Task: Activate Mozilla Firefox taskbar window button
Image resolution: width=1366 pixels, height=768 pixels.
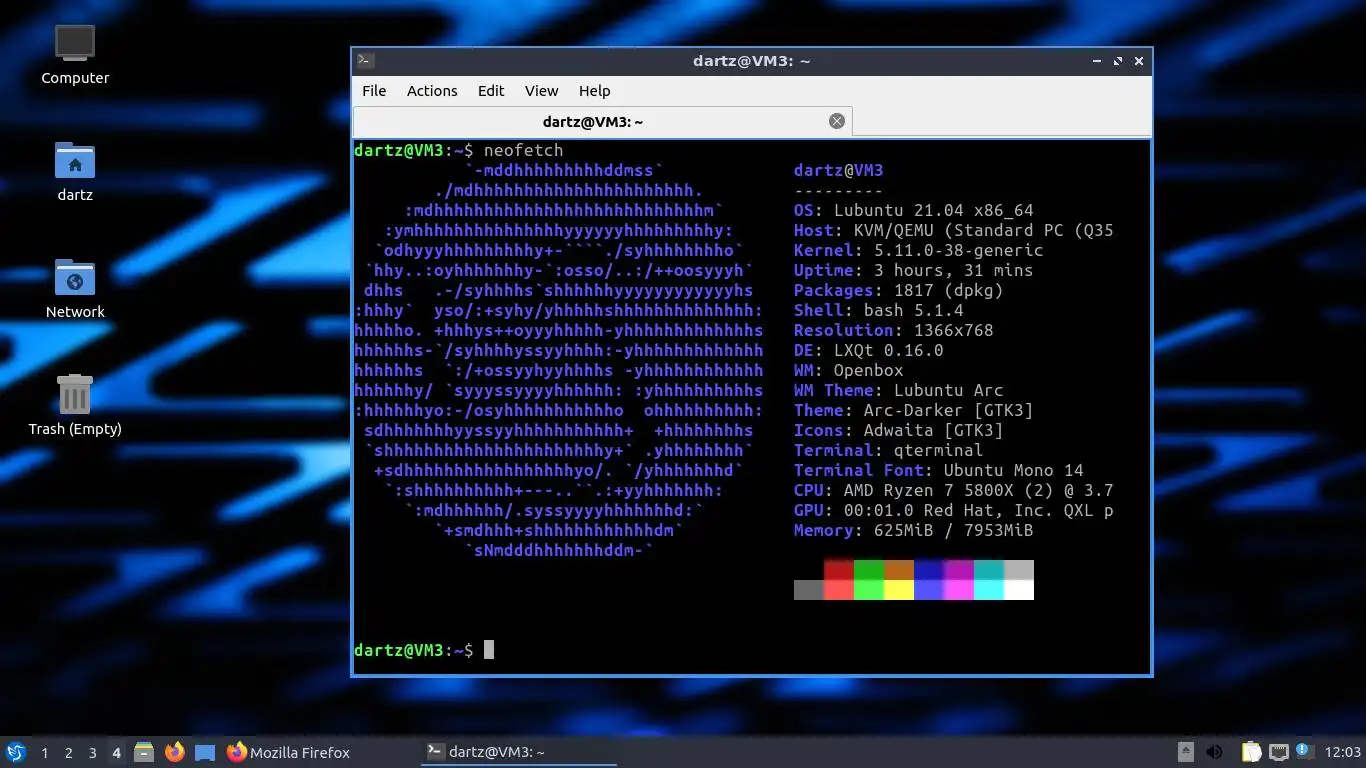Action: pos(320,752)
